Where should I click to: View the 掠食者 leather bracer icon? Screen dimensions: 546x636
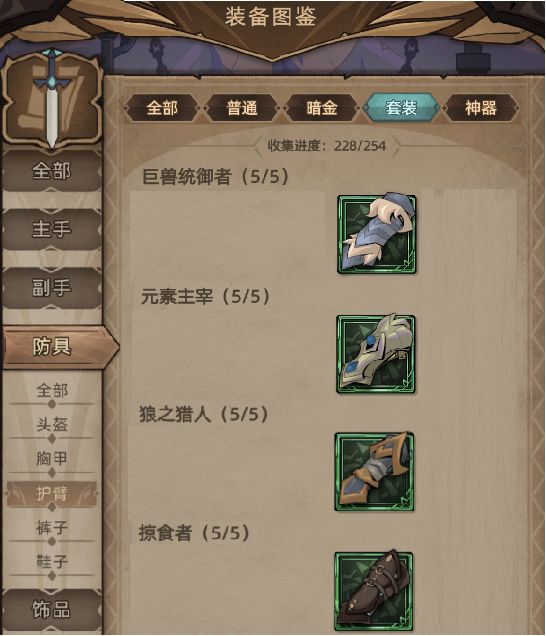[374, 591]
